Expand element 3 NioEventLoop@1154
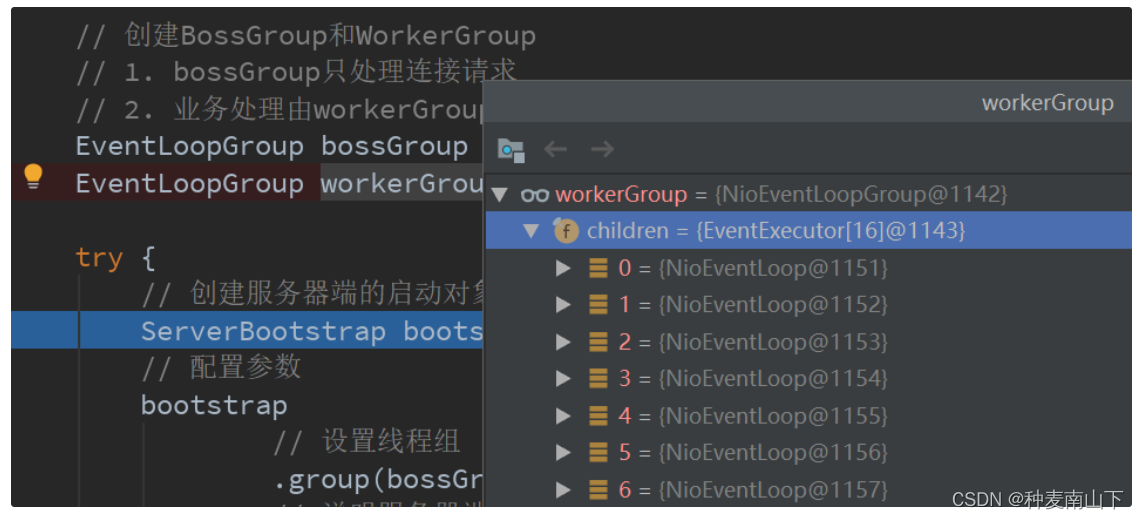This screenshot has width=1140, height=519. pos(563,379)
